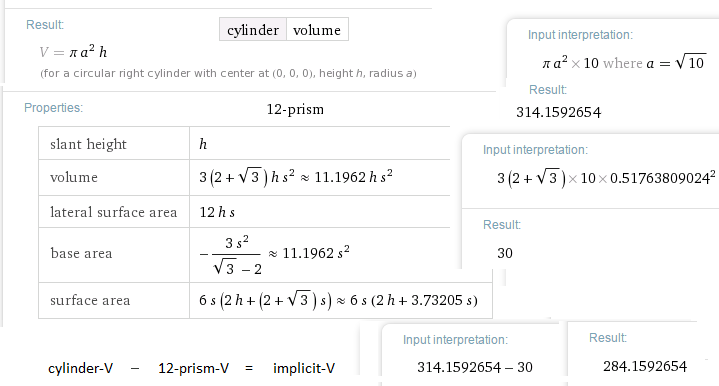Click the result value 30

[x=505, y=253]
